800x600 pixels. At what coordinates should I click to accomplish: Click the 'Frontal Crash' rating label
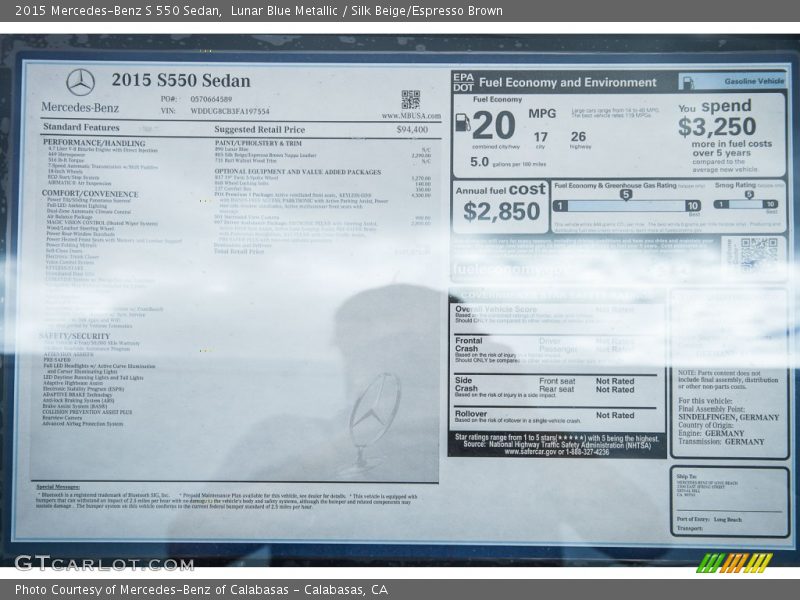pos(469,344)
